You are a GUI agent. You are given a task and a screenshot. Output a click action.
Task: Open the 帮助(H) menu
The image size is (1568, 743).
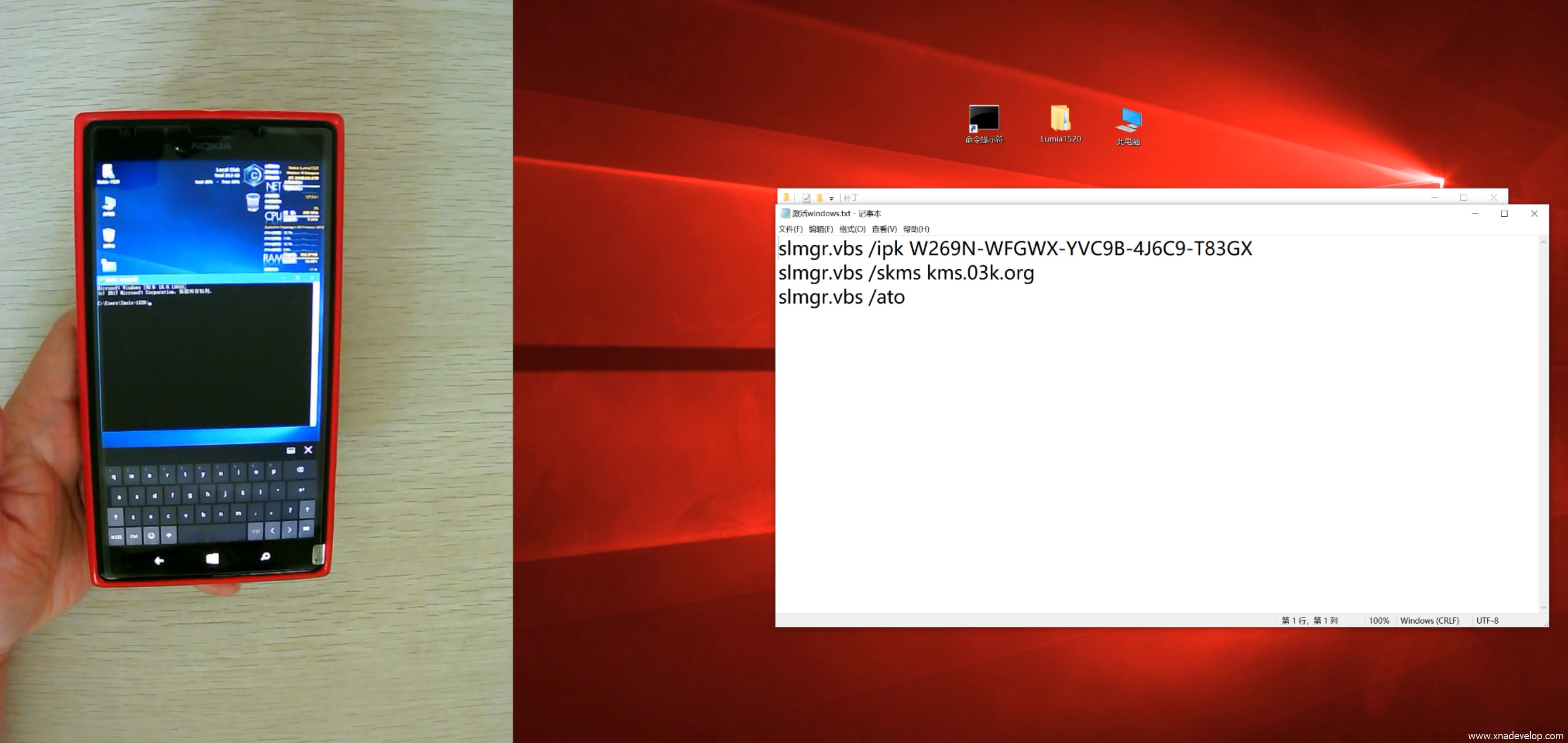(x=916, y=229)
